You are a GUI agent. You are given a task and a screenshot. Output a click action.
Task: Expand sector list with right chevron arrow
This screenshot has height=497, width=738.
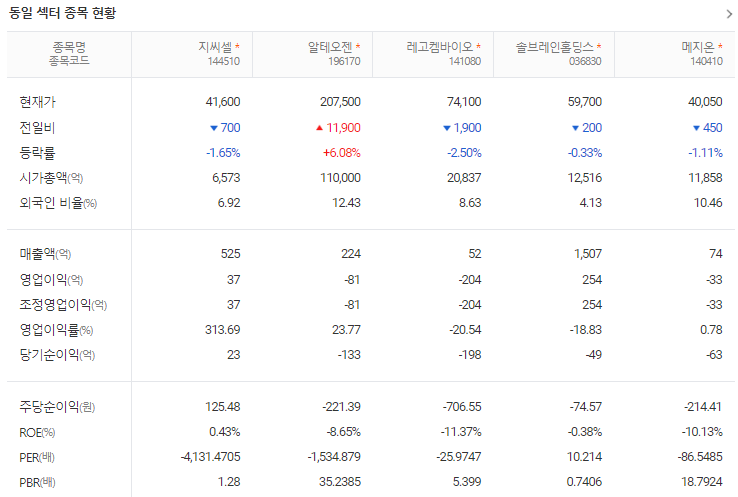tap(729, 14)
